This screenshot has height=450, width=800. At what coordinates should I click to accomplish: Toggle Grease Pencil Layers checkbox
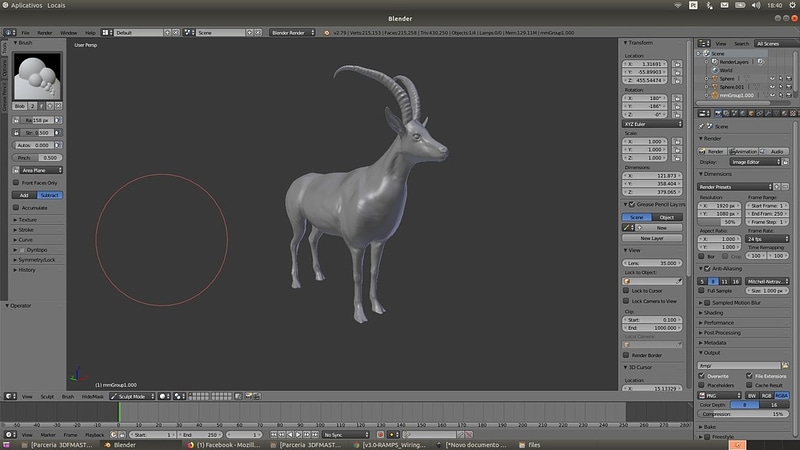pos(632,205)
